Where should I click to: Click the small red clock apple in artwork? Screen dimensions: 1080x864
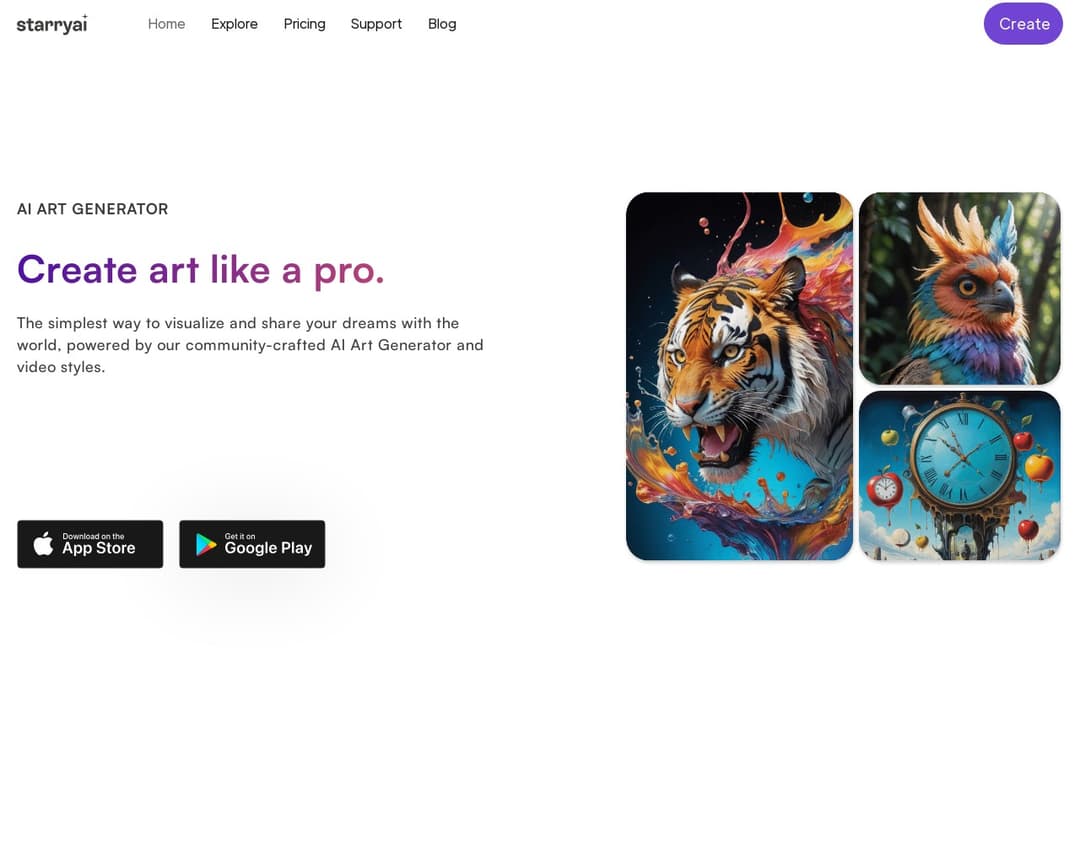884,489
